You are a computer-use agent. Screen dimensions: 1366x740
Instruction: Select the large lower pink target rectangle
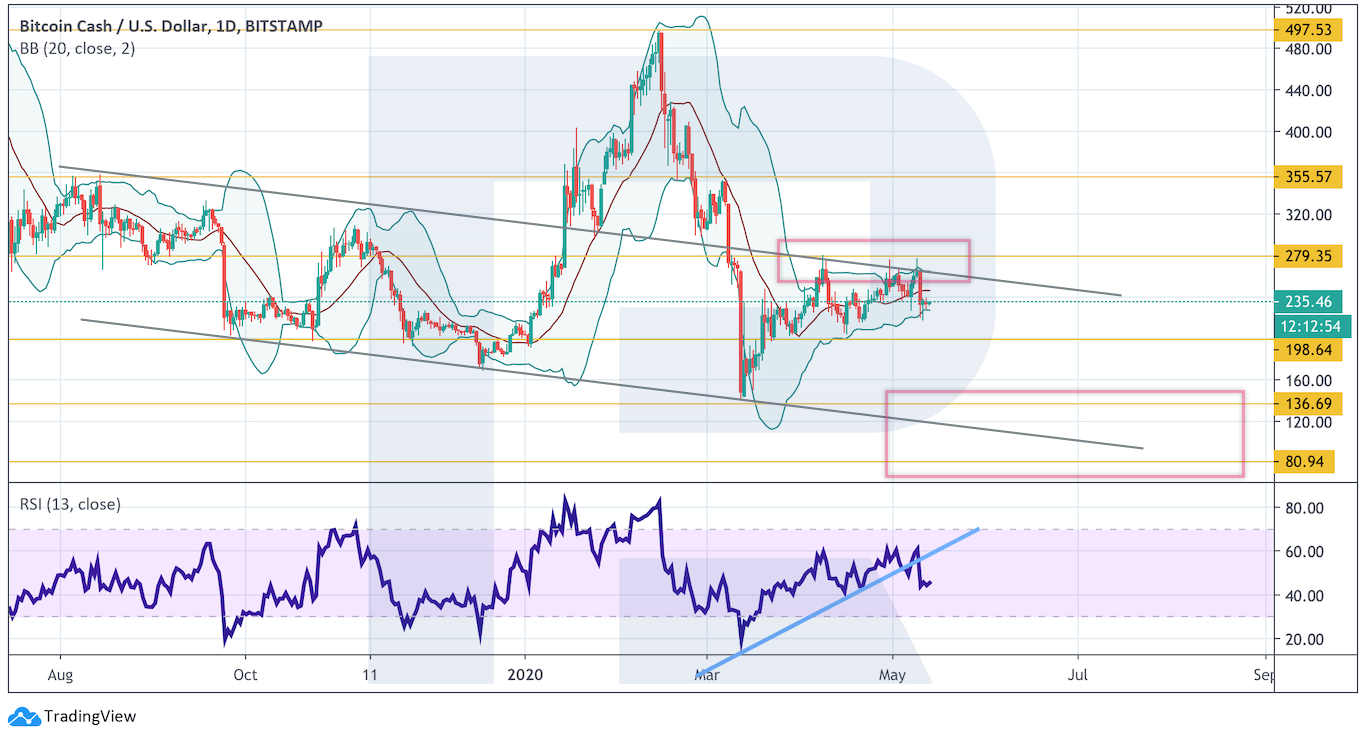tap(1064, 434)
